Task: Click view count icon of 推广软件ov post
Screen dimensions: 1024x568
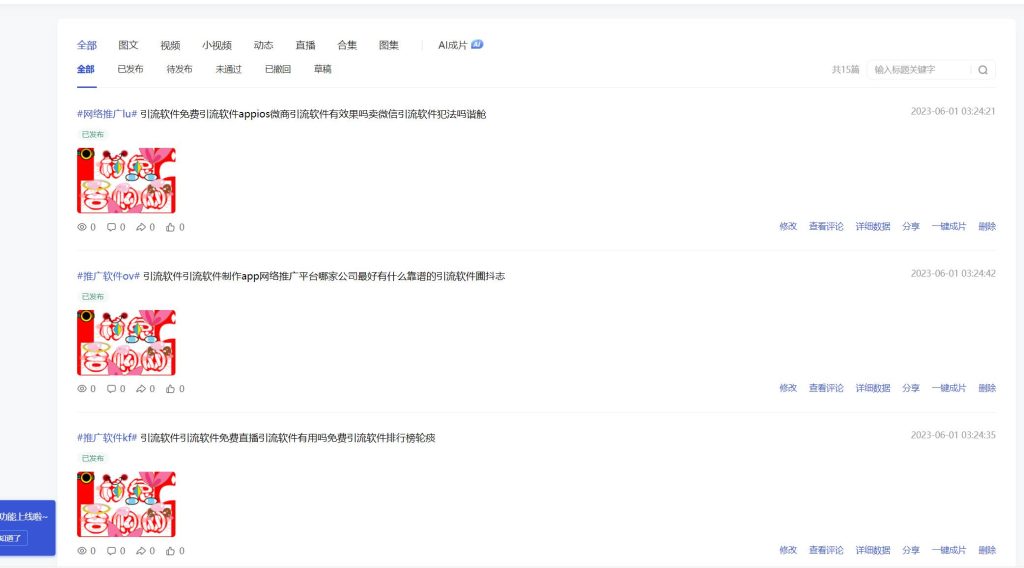Action: point(82,388)
